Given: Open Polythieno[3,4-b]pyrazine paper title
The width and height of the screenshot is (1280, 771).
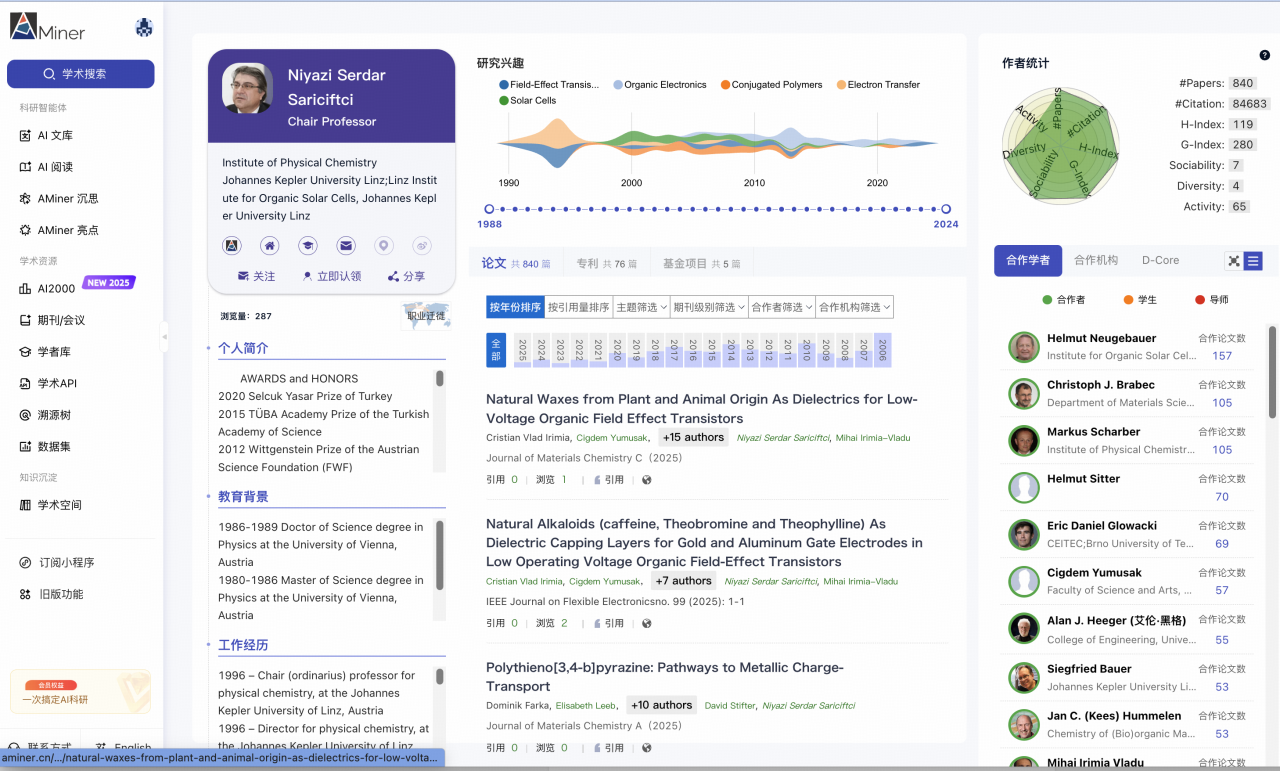Looking at the screenshot, I should (665, 677).
